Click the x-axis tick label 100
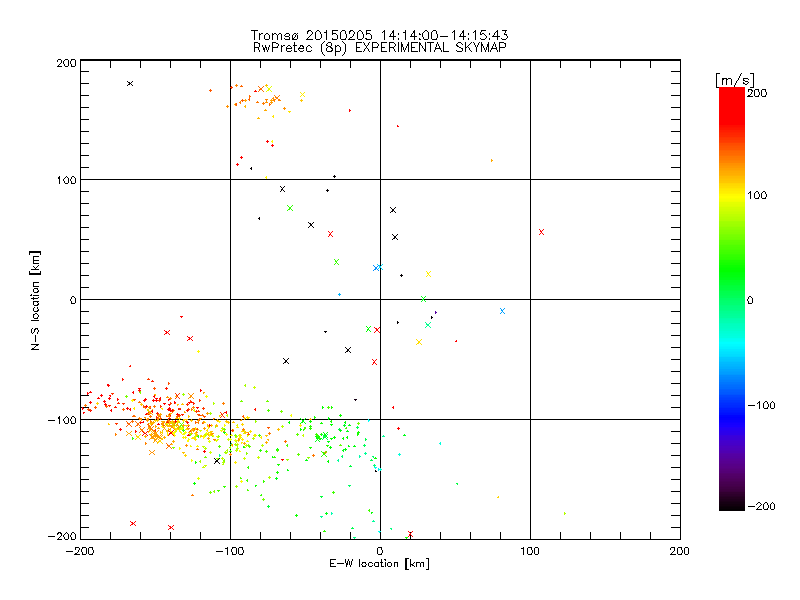 [x=530, y=551]
